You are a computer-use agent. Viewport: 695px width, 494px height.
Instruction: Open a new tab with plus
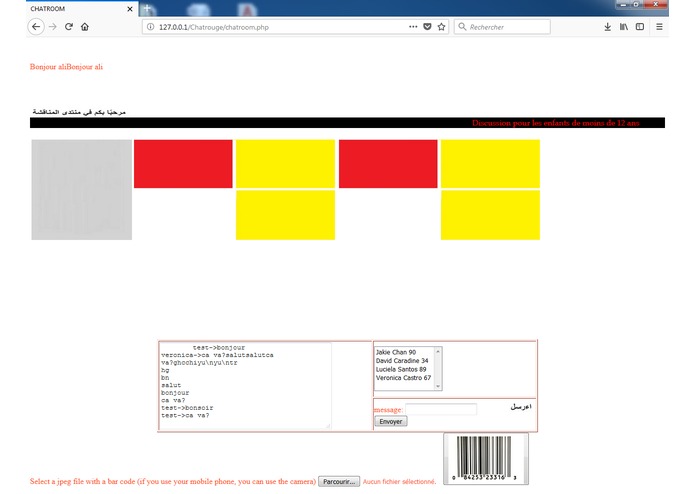click(x=147, y=8)
